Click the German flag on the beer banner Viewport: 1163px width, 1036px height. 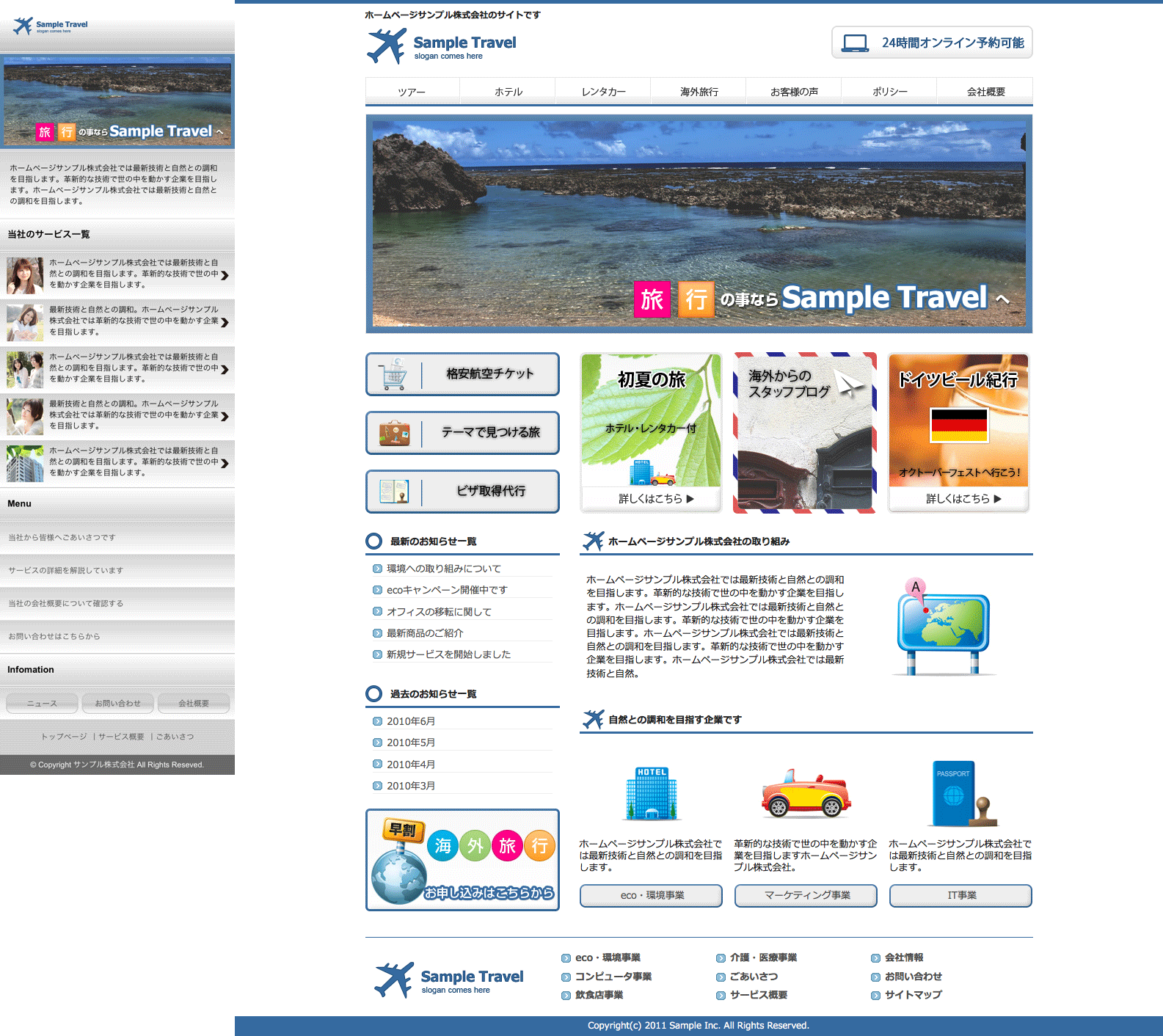(x=958, y=425)
